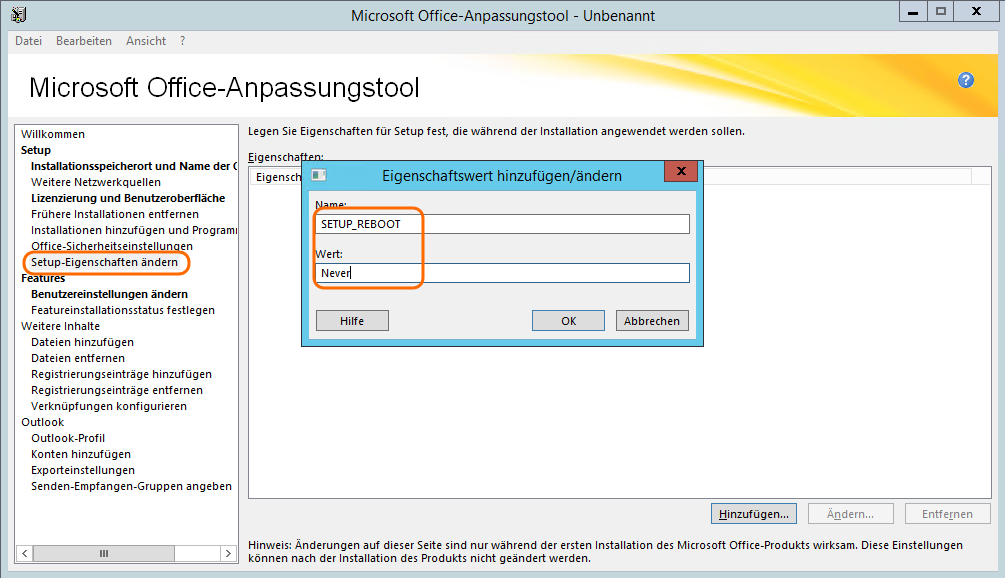
Task: Go to Registrierungseinträge hinzufügen
Action: pos(121,374)
